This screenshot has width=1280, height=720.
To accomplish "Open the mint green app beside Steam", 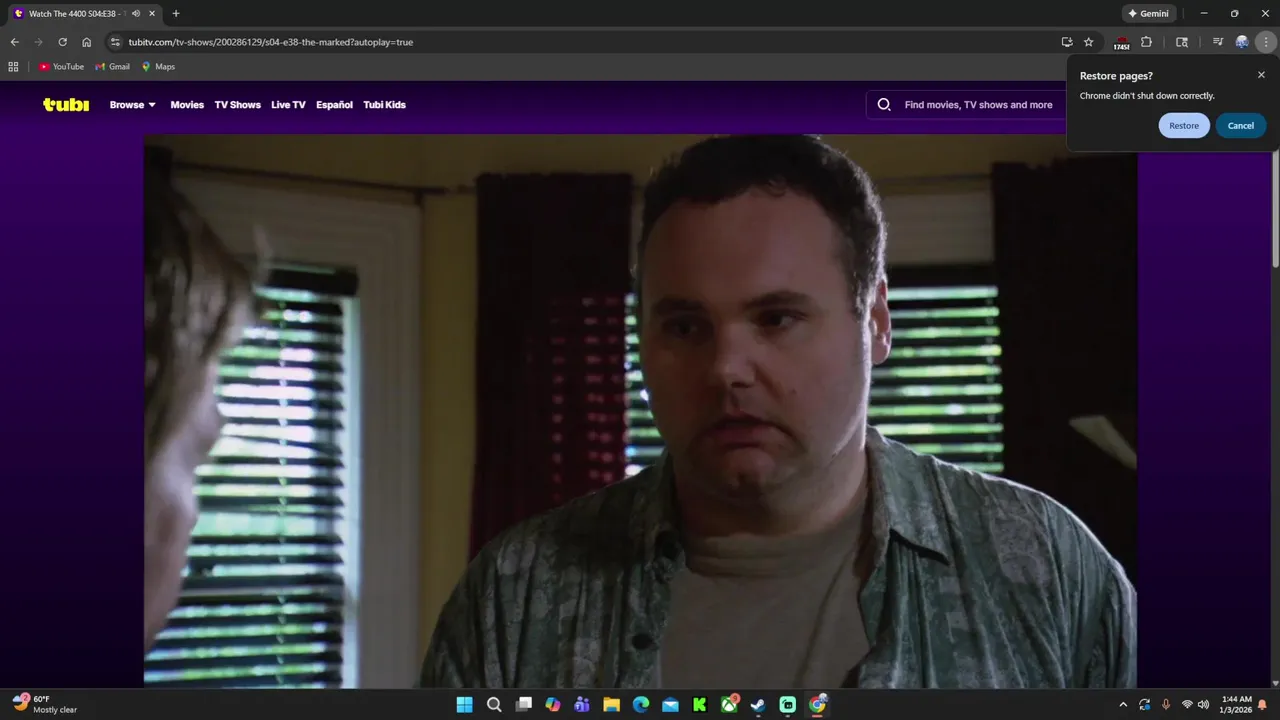I will click(x=788, y=705).
